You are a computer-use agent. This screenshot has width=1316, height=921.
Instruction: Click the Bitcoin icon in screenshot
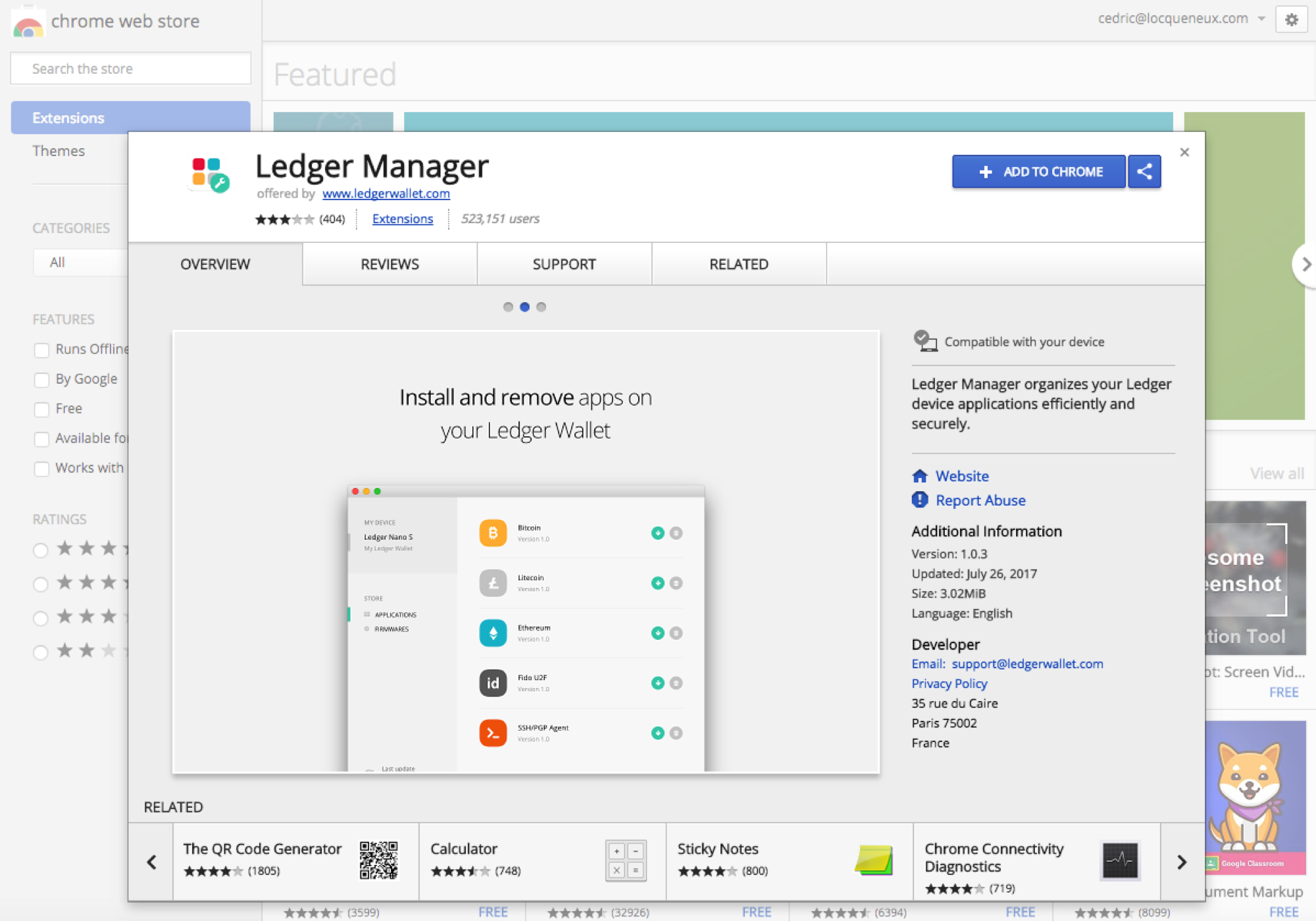click(x=493, y=533)
